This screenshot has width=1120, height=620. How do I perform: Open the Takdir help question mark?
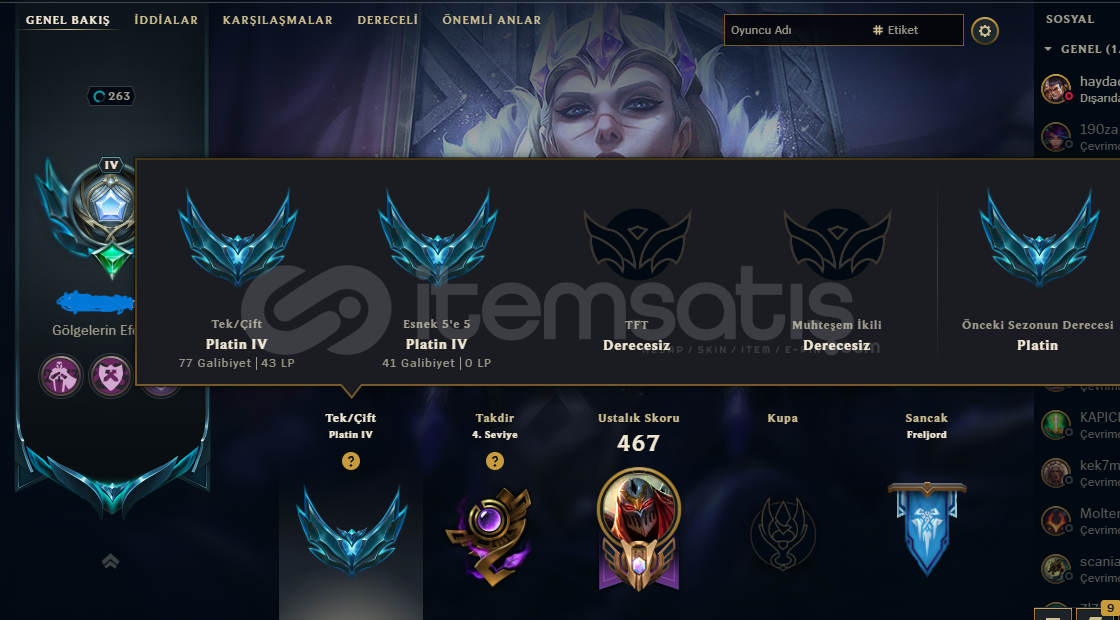(495, 461)
